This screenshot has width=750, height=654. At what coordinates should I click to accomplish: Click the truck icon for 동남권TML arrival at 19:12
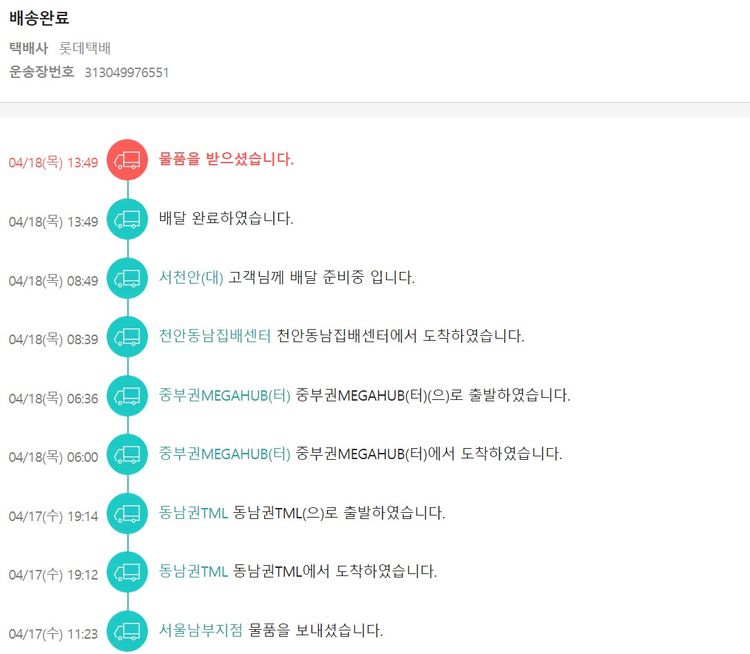point(127,573)
